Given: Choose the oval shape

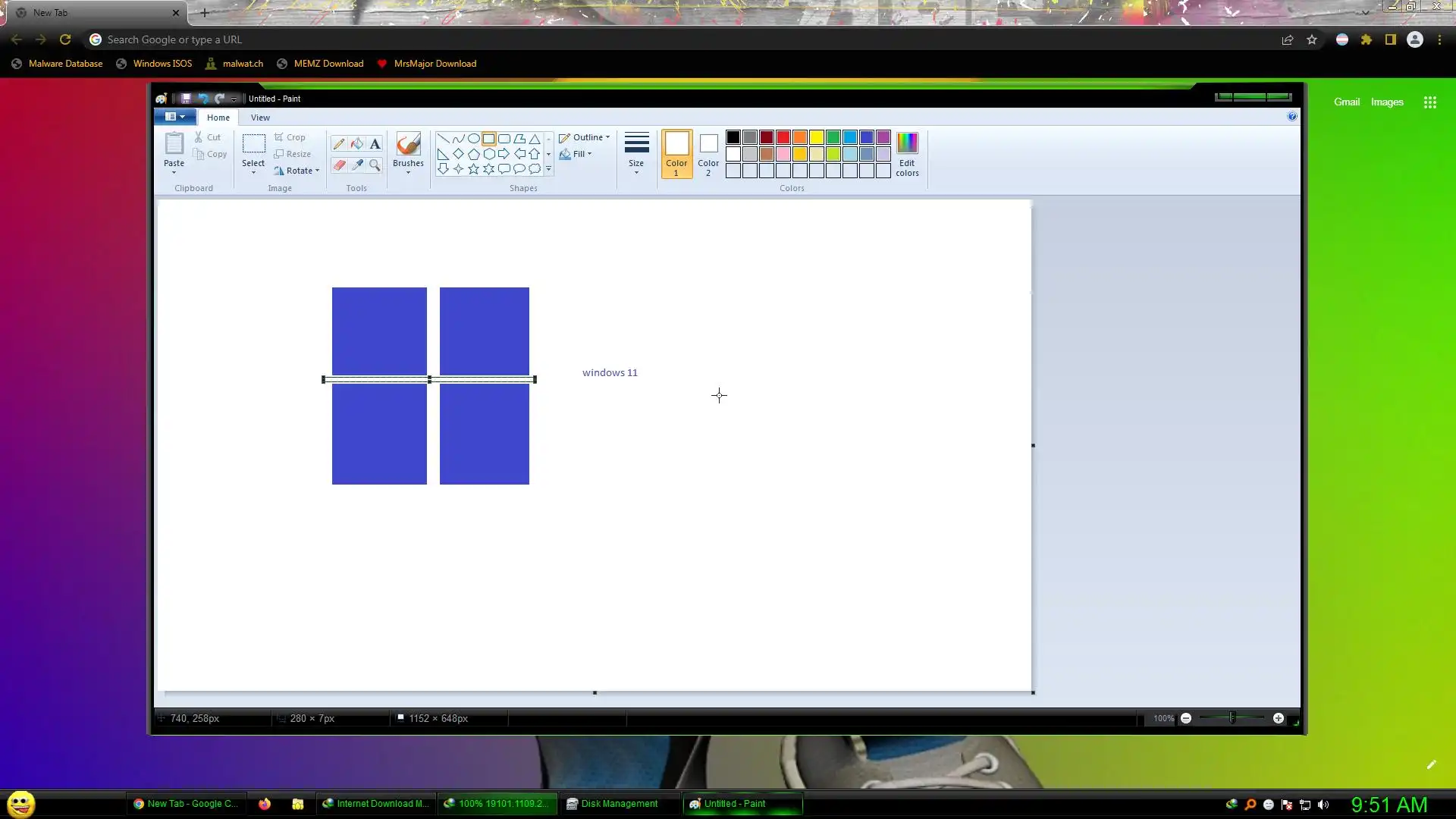Looking at the screenshot, I should [x=473, y=139].
